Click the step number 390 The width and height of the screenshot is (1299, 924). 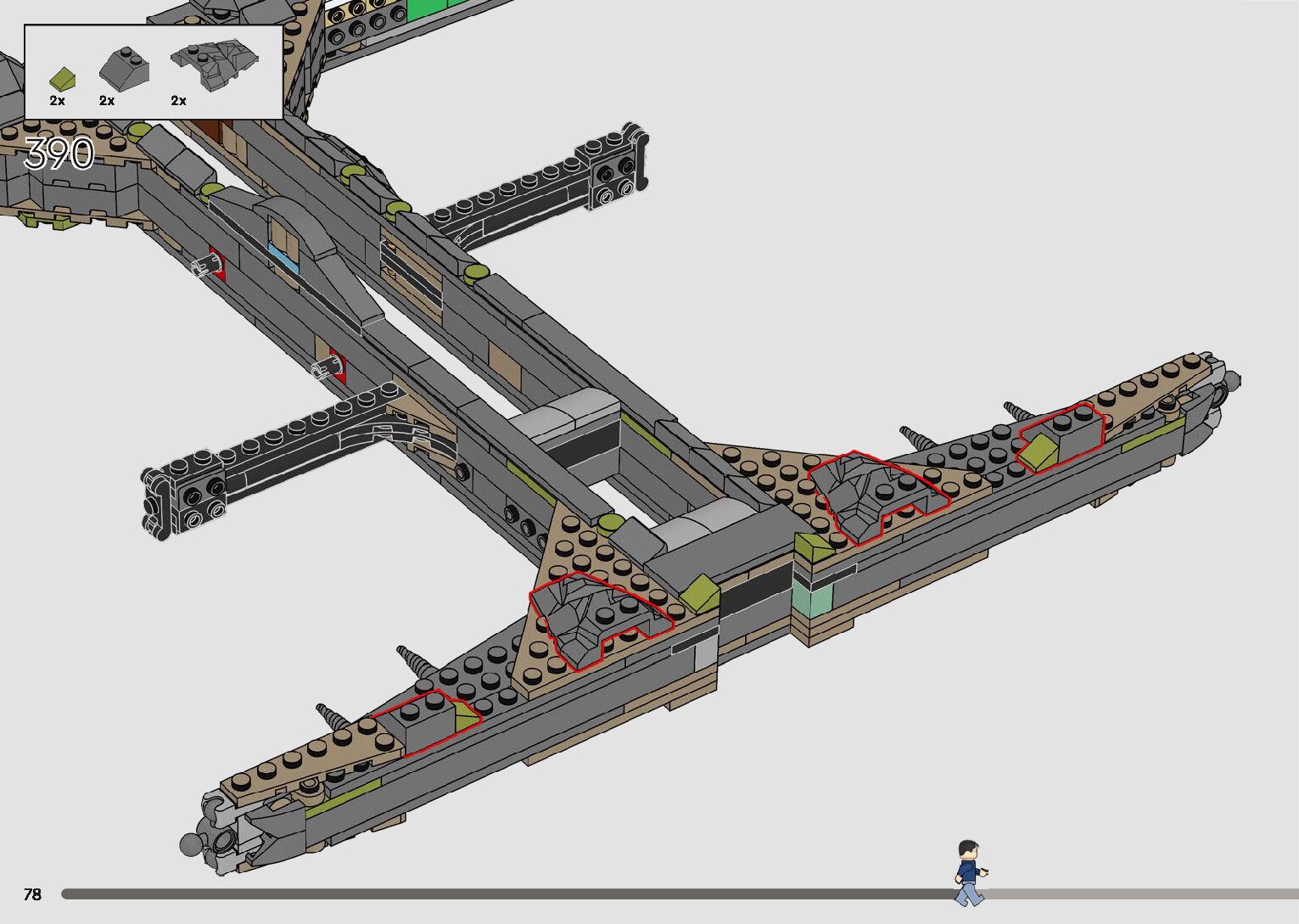coord(59,154)
